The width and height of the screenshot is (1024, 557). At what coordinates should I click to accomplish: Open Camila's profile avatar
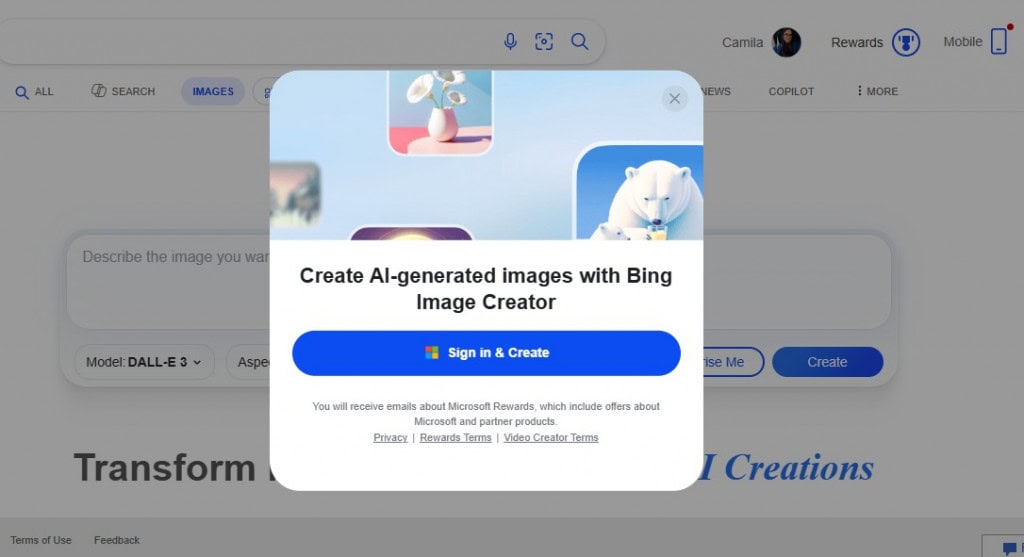[786, 42]
